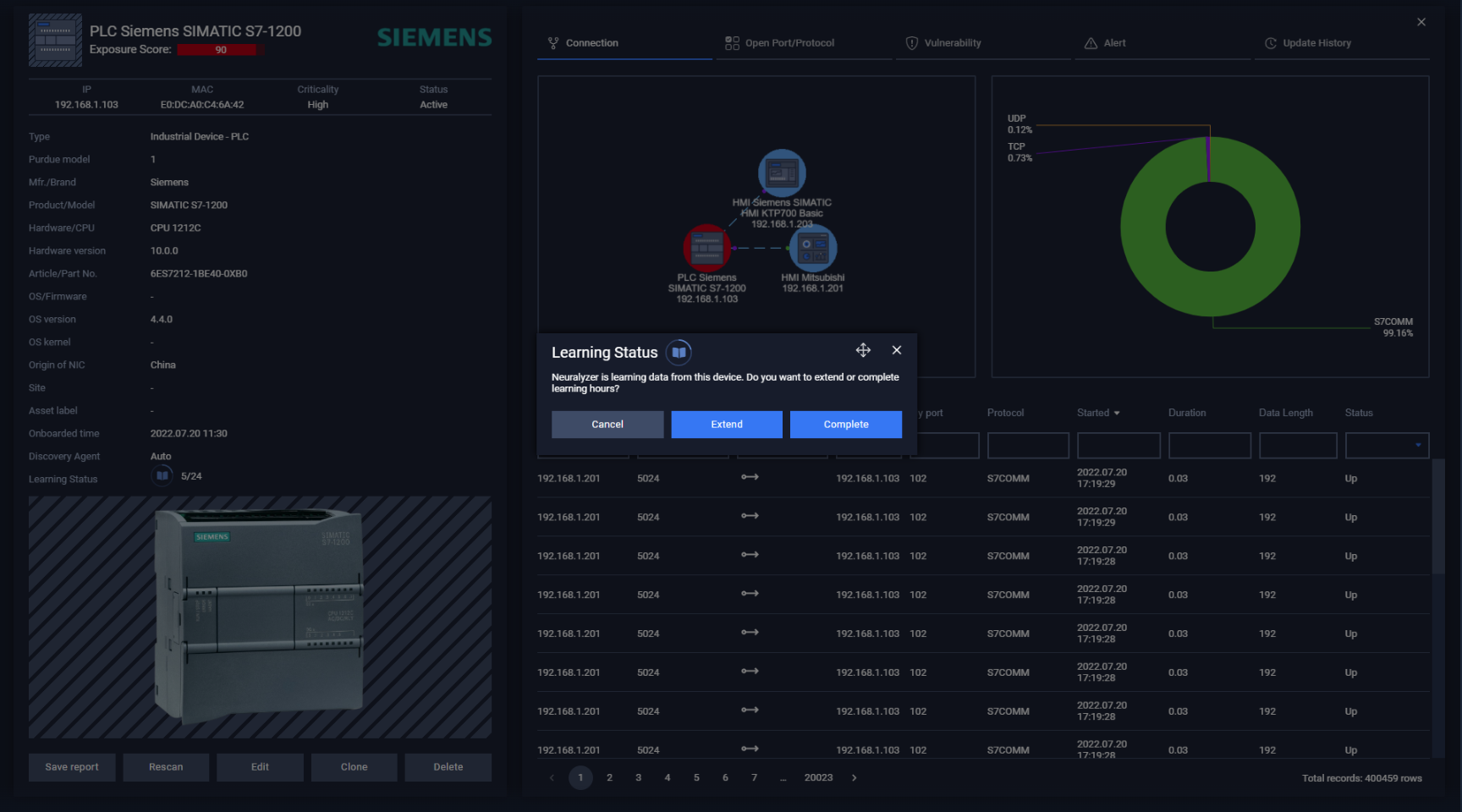Click CPU 1212C hardware value
Screen dimensions: 1462x812
175,228
